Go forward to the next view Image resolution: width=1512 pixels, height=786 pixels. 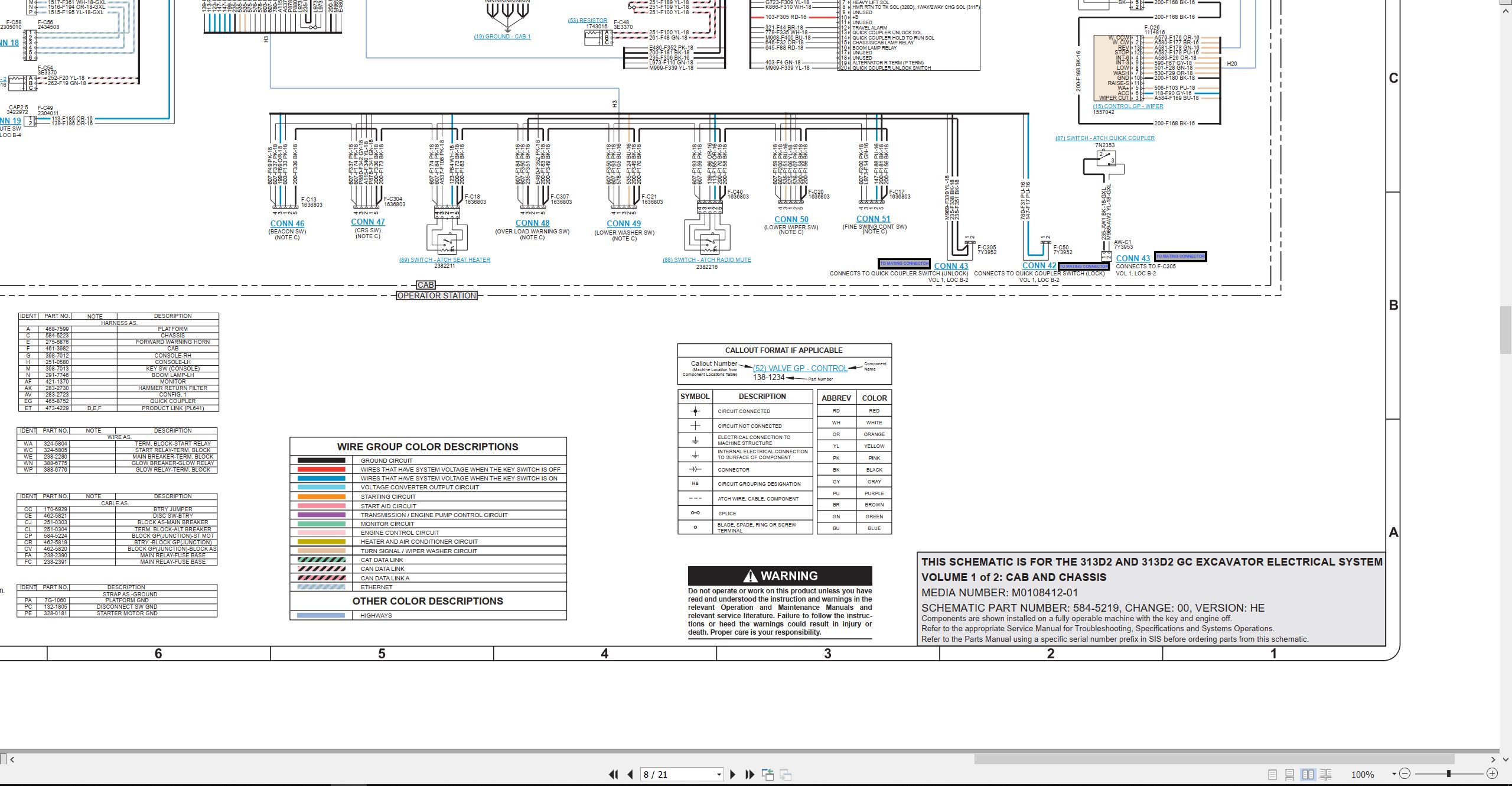(786, 774)
